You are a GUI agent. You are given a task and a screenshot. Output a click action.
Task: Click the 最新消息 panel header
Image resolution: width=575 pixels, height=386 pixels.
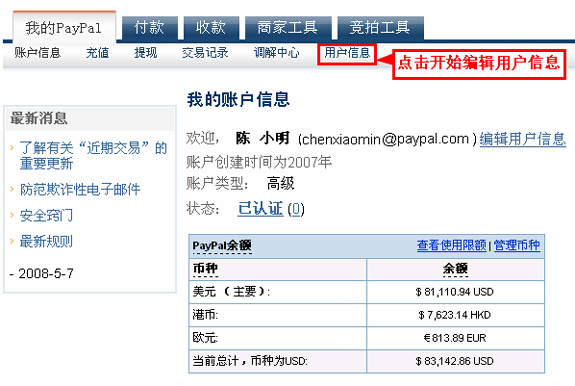(90, 118)
